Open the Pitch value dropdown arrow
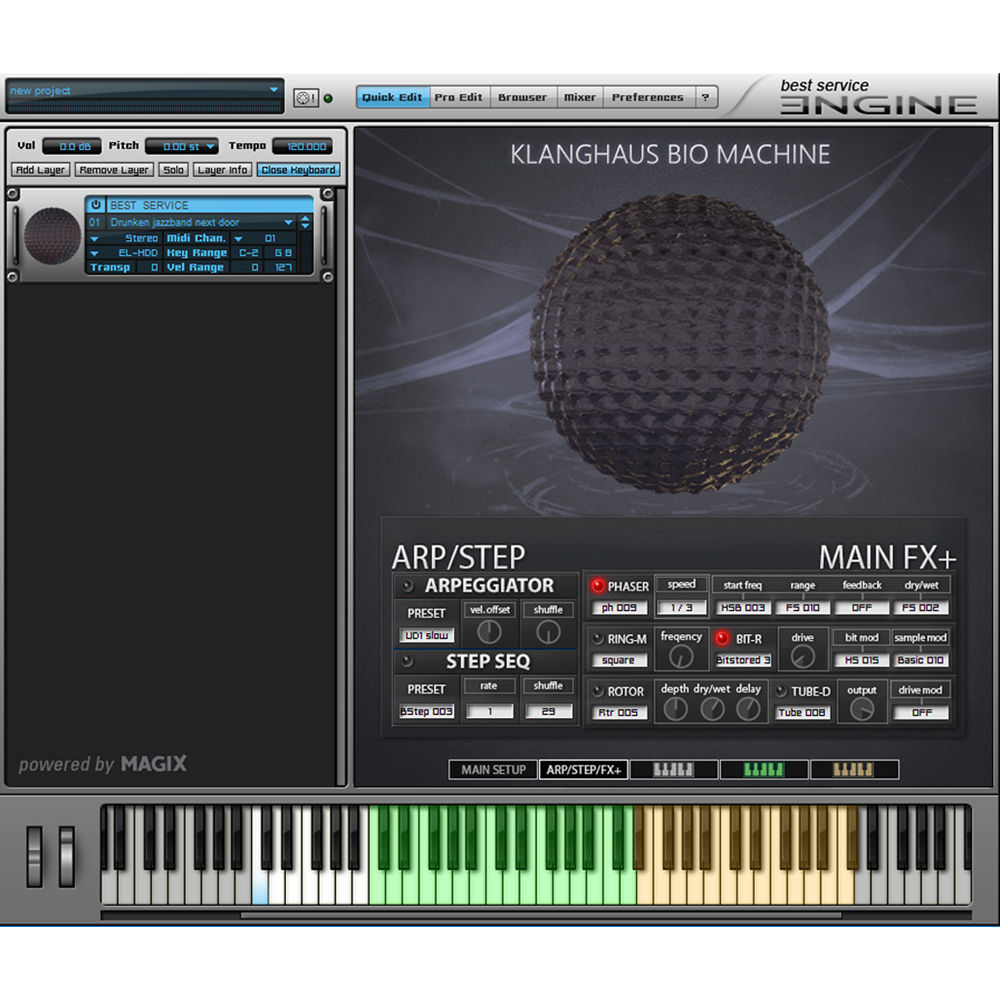 point(211,147)
